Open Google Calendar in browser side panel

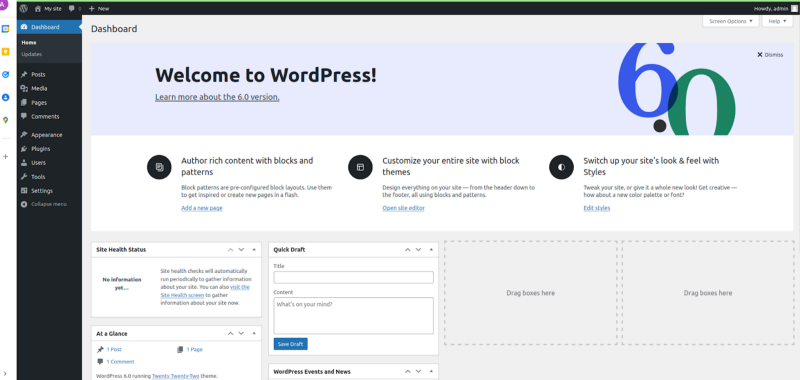[6, 29]
